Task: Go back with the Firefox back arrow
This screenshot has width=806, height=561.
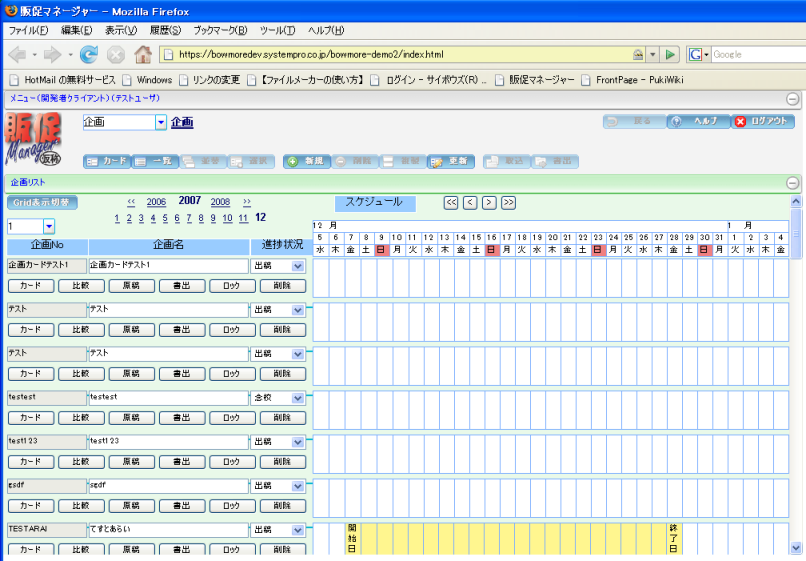Action: 17,54
